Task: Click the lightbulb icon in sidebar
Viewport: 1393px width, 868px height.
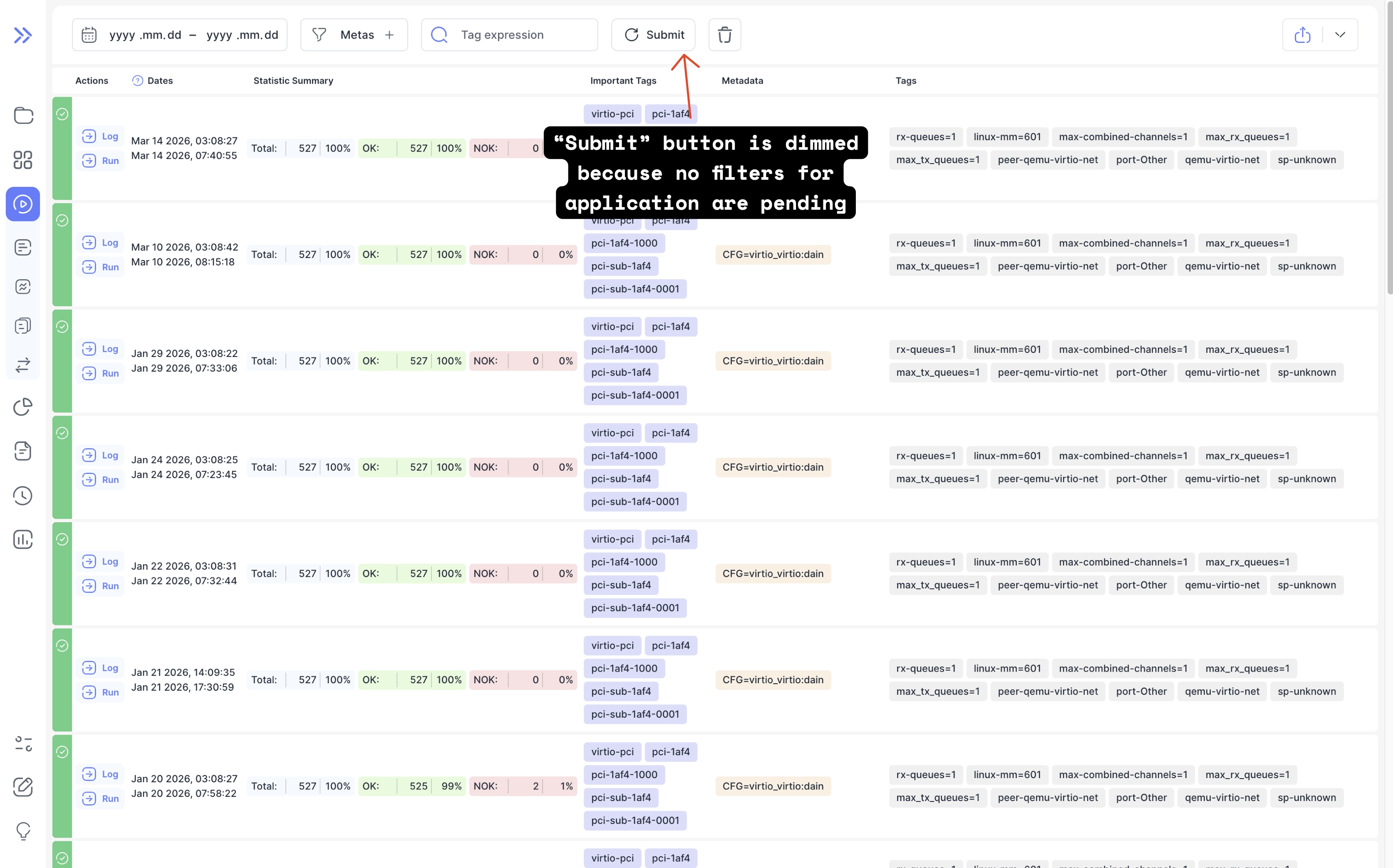Action: click(x=23, y=830)
